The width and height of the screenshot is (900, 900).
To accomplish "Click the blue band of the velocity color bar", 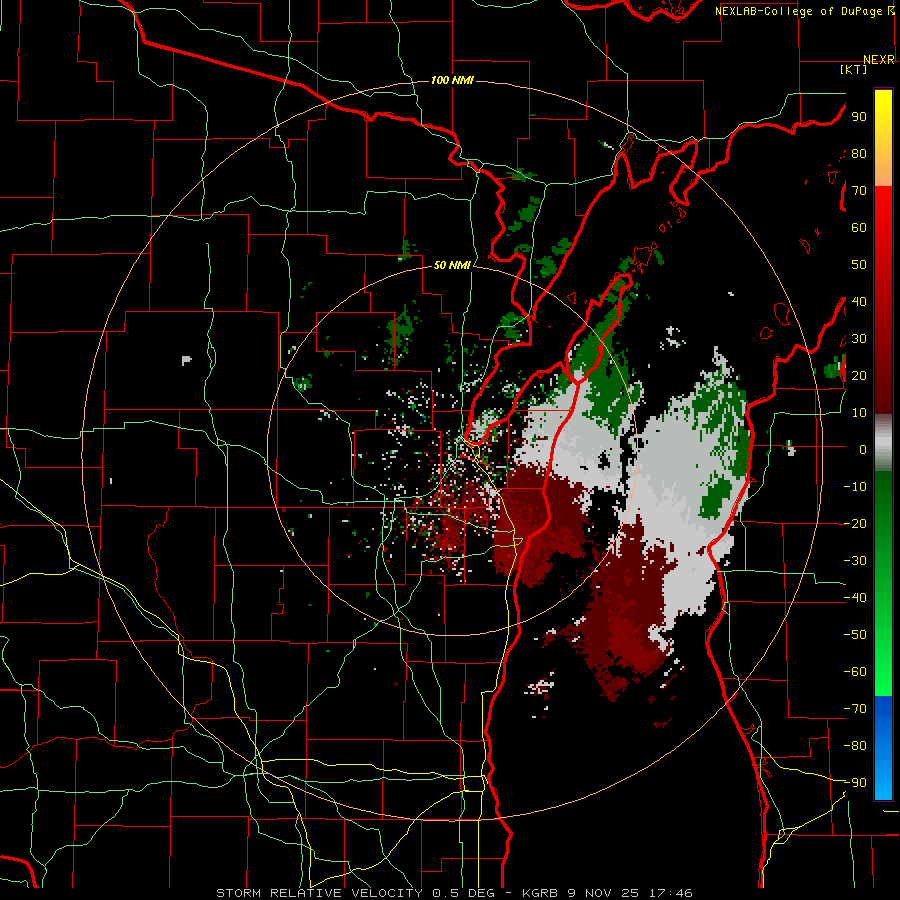I will [x=883, y=748].
